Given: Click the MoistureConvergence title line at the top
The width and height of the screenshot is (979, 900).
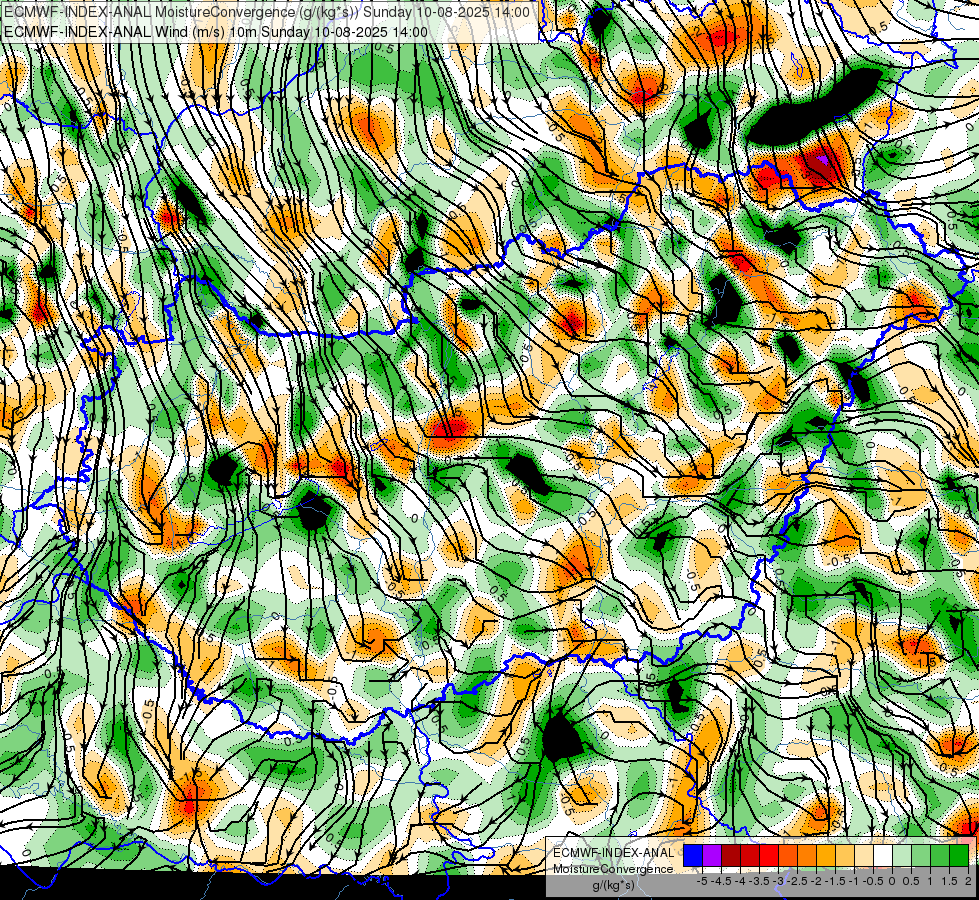Looking at the screenshot, I should [267, 12].
